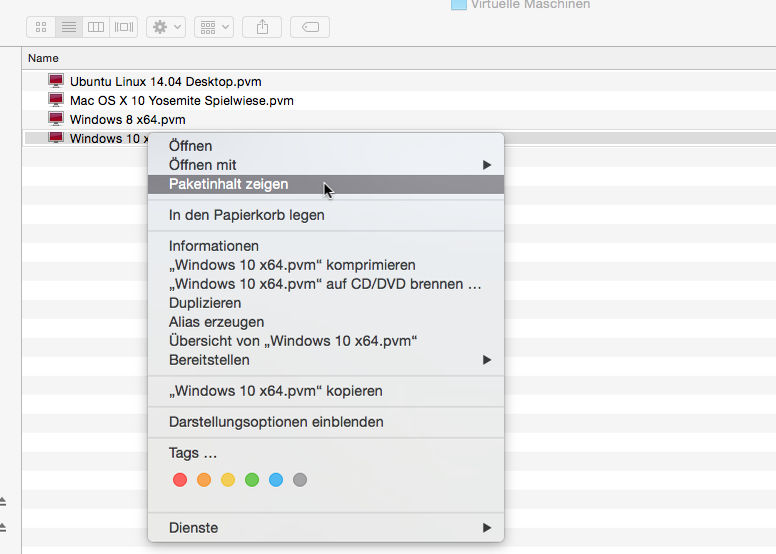Choose Darstellungsoptionen einblenden

tap(326, 422)
